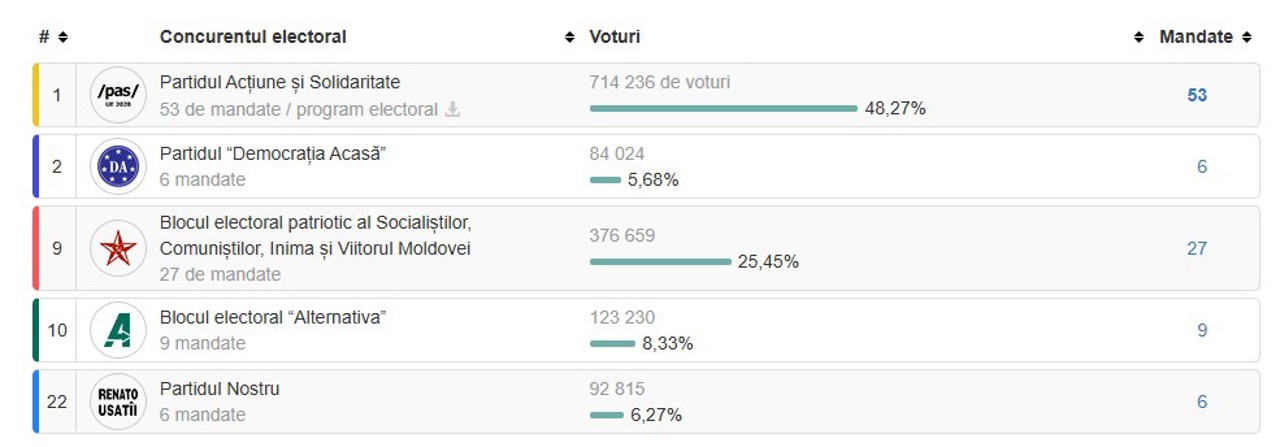The height and width of the screenshot is (447, 1280).
Task: Open Partidul "Democrația Acasă" entry
Action: [273, 154]
